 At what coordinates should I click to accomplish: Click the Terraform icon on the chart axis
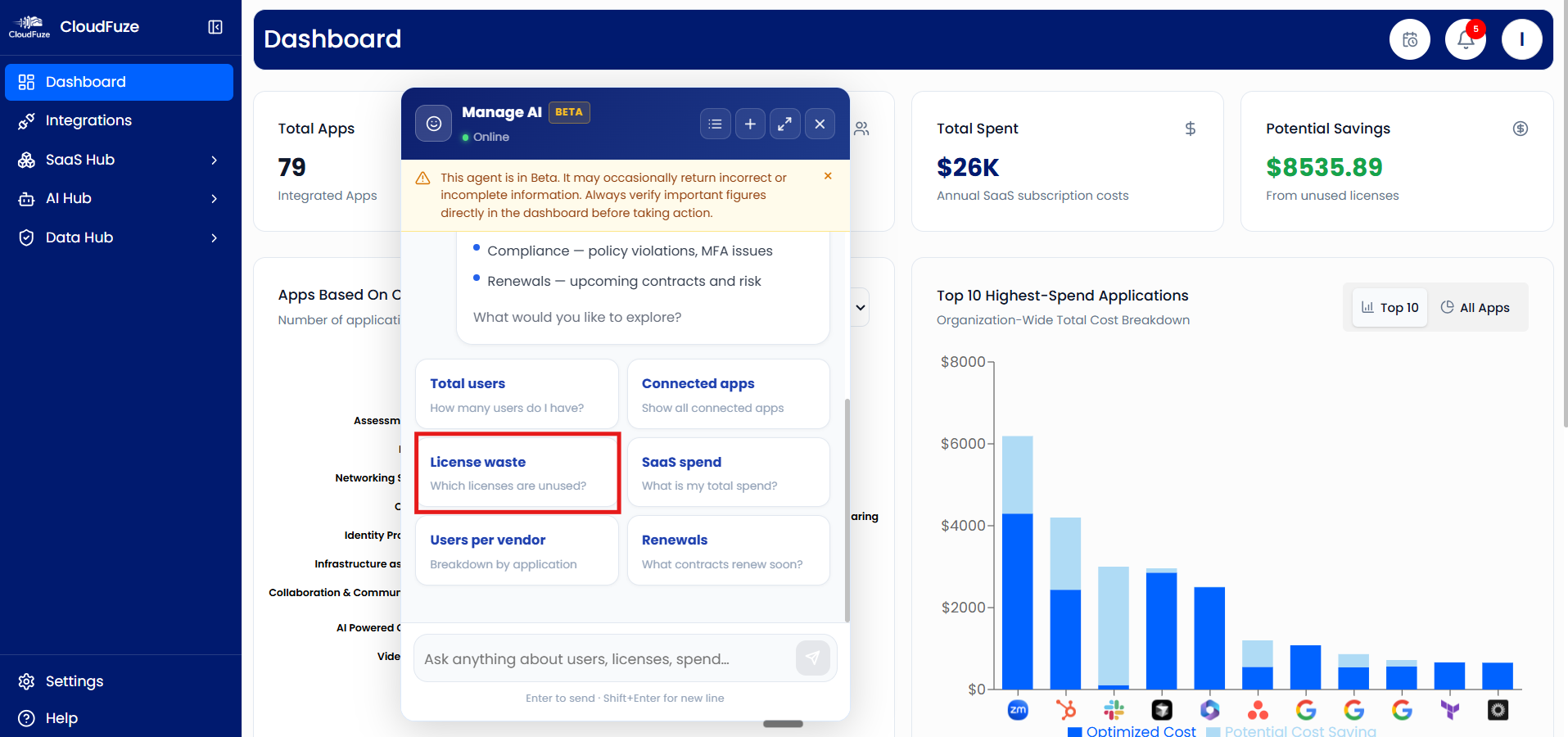click(x=1449, y=710)
